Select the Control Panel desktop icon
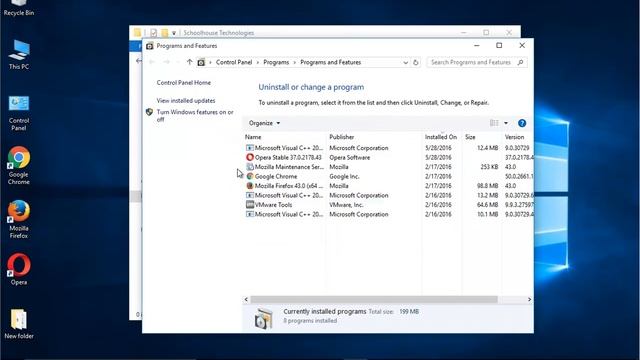 (19, 113)
